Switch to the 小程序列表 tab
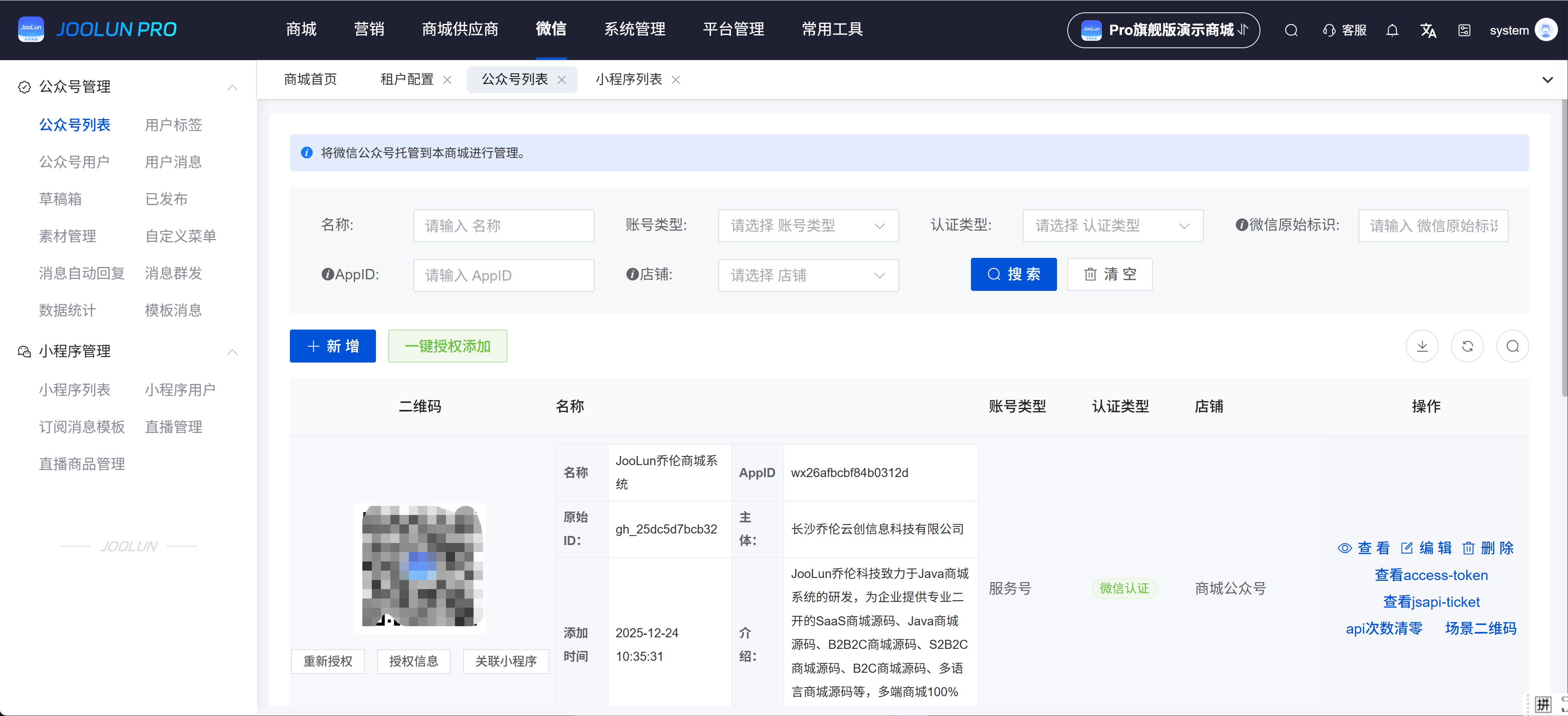1568x716 pixels. point(629,80)
